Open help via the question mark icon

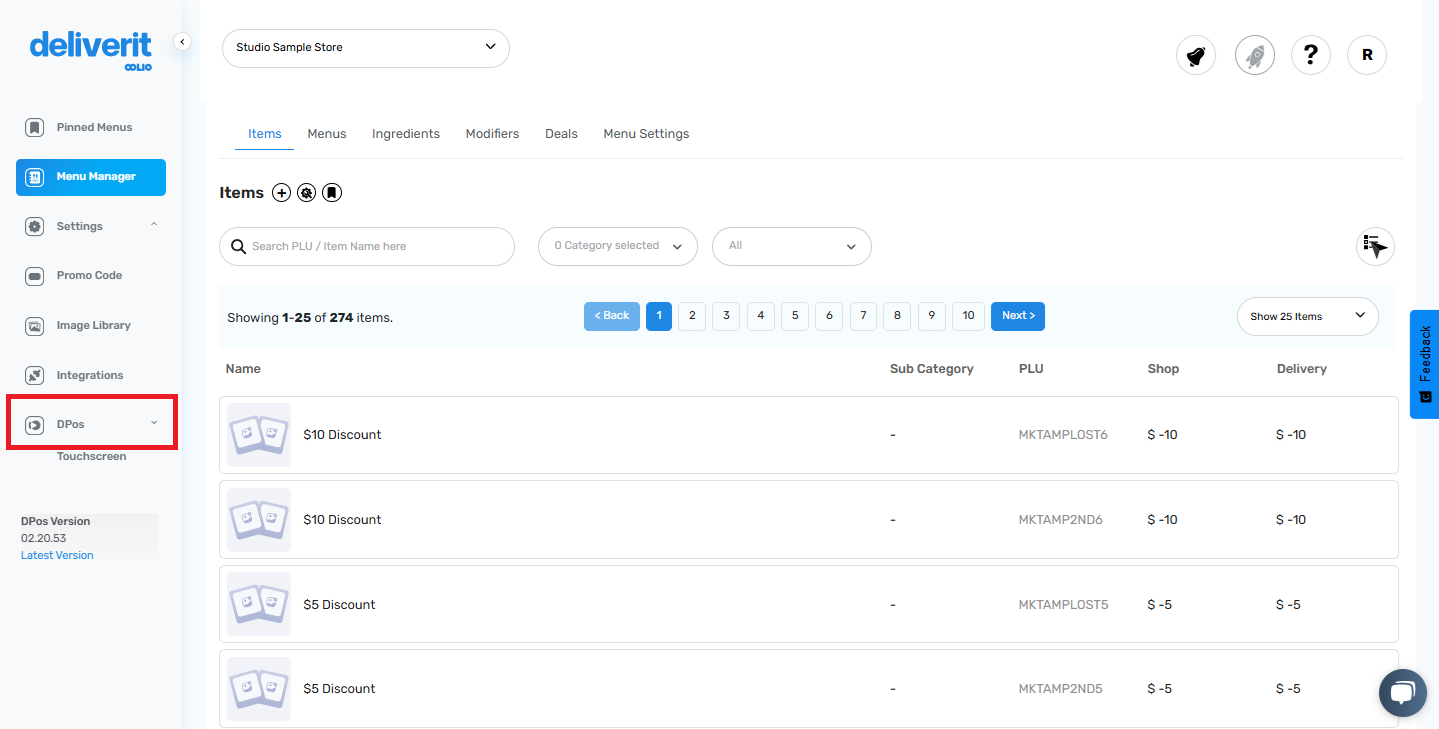point(1310,55)
